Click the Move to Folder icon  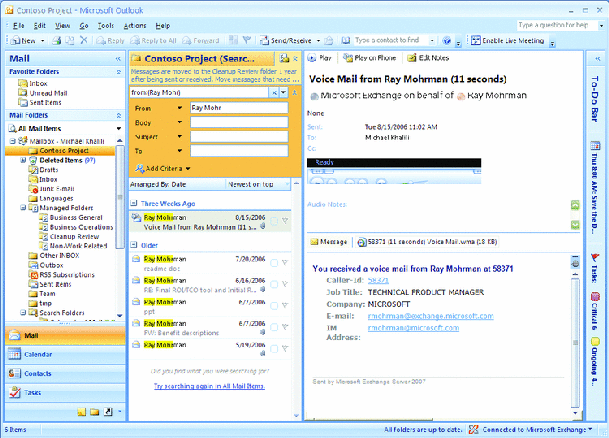click(70, 40)
